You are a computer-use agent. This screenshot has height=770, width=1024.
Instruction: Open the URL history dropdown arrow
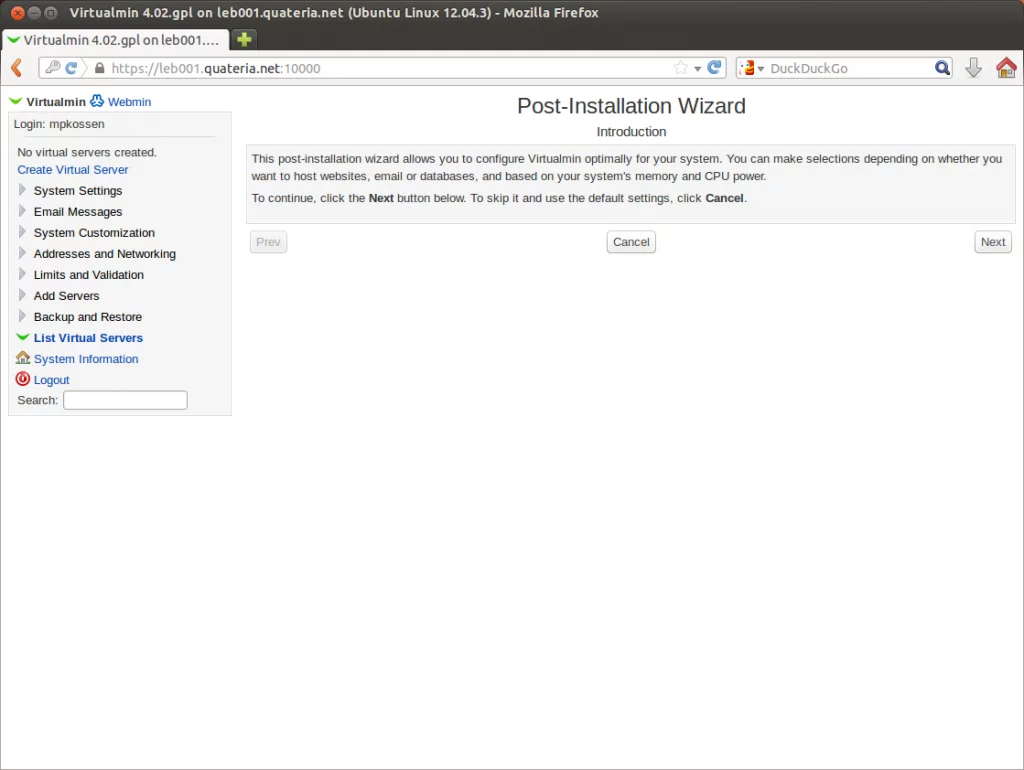coord(697,69)
